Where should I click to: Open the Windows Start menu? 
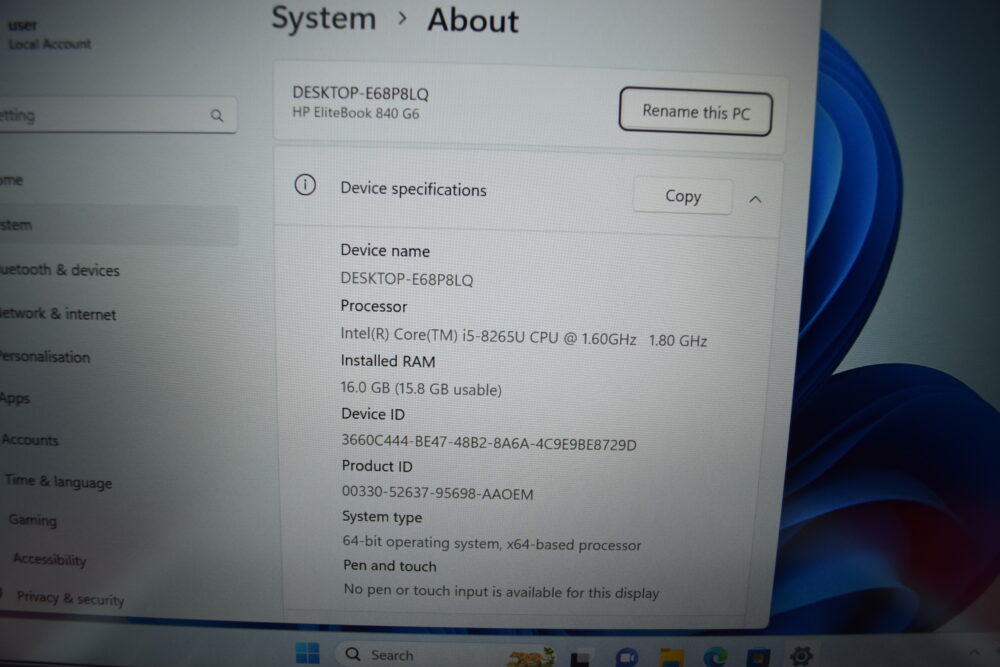307,654
